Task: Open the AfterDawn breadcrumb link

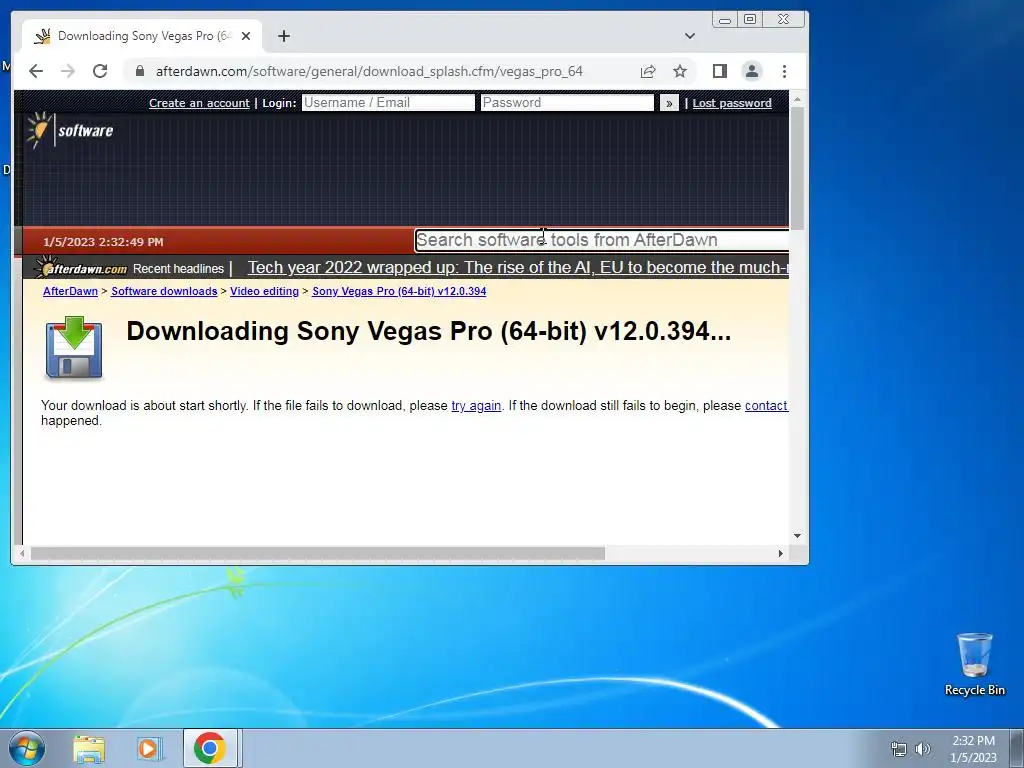Action: pos(71,291)
